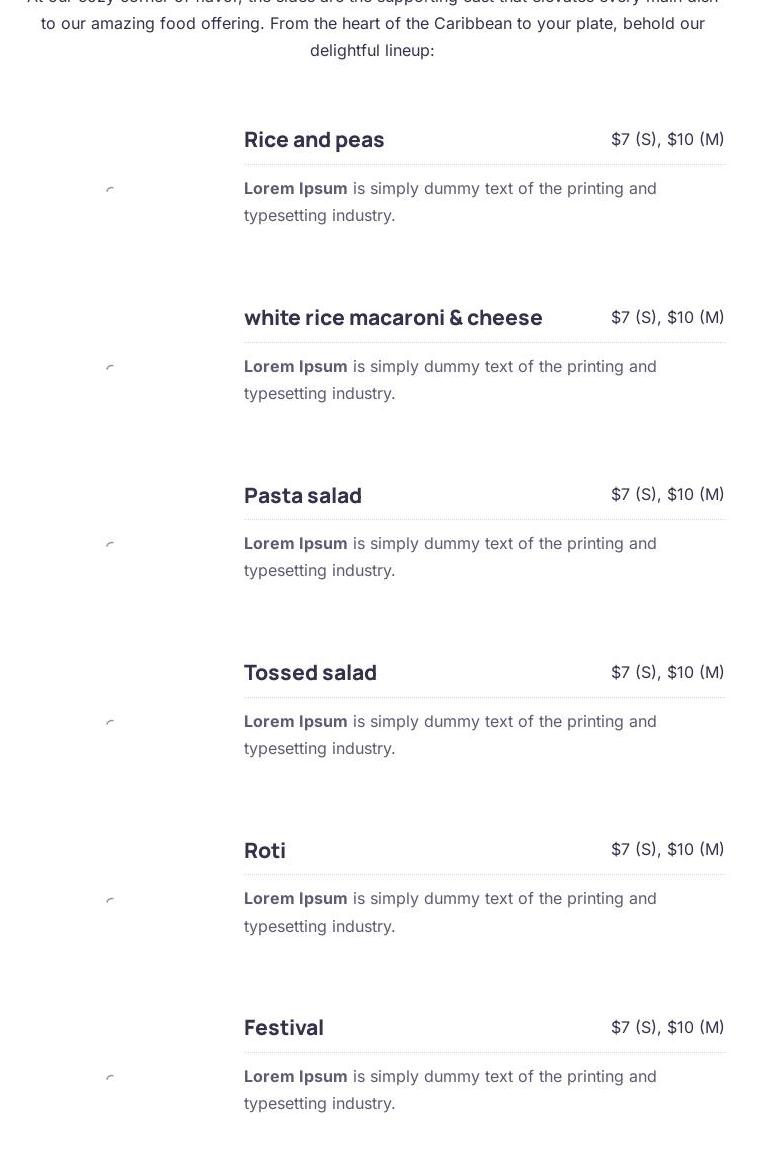Click the Lorem Ipsum description under Tossed salad
The width and height of the screenshot is (765, 1157).
point(450,735)
